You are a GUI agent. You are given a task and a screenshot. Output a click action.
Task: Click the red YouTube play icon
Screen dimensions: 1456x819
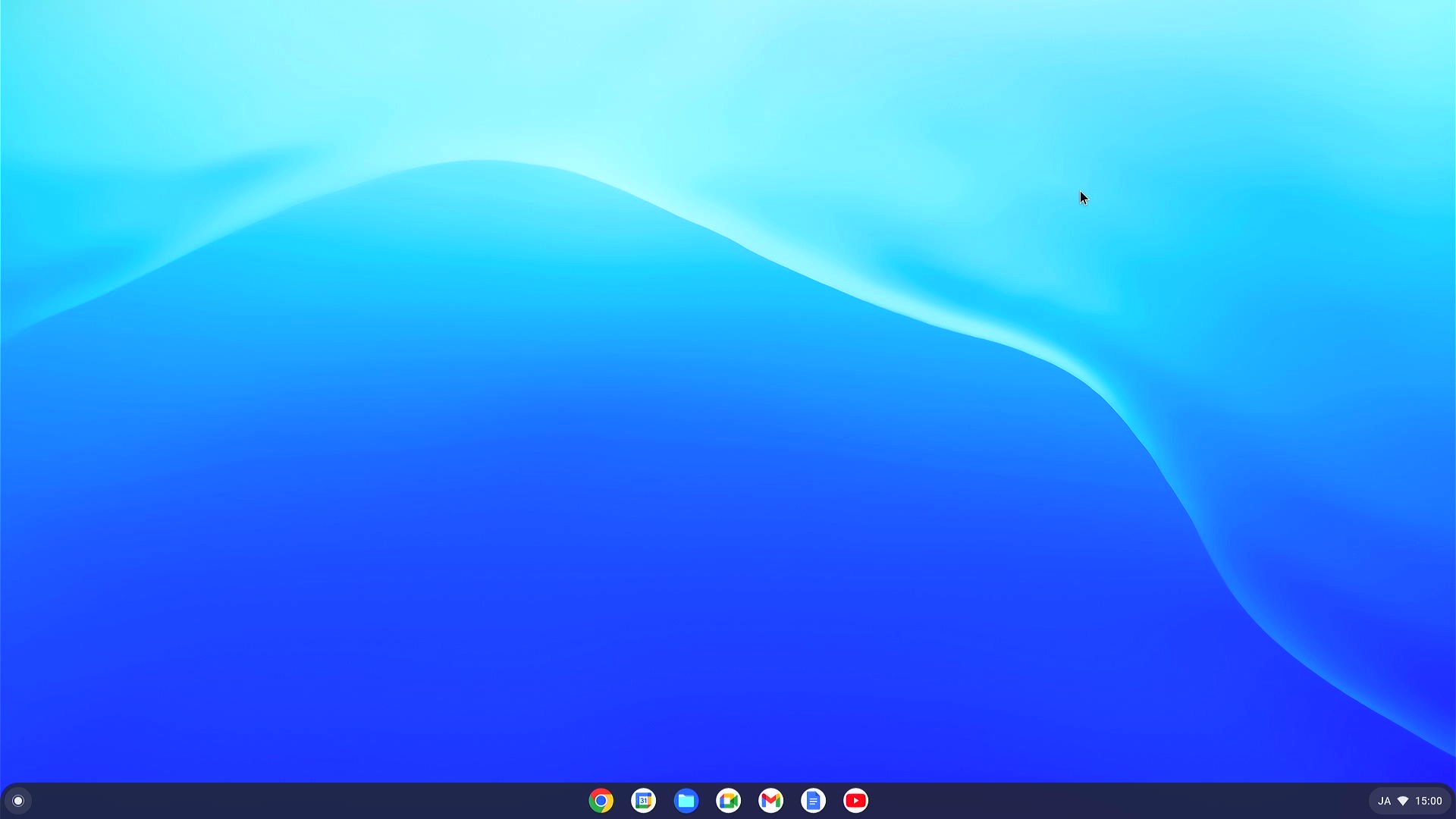coord(855,800)
